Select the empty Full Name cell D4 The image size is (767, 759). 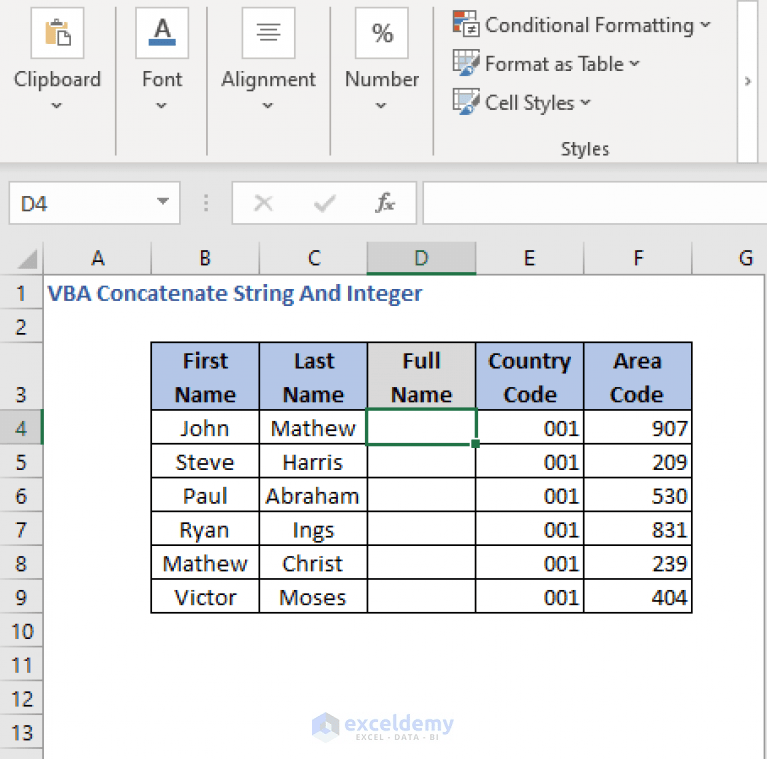point(422,427)
